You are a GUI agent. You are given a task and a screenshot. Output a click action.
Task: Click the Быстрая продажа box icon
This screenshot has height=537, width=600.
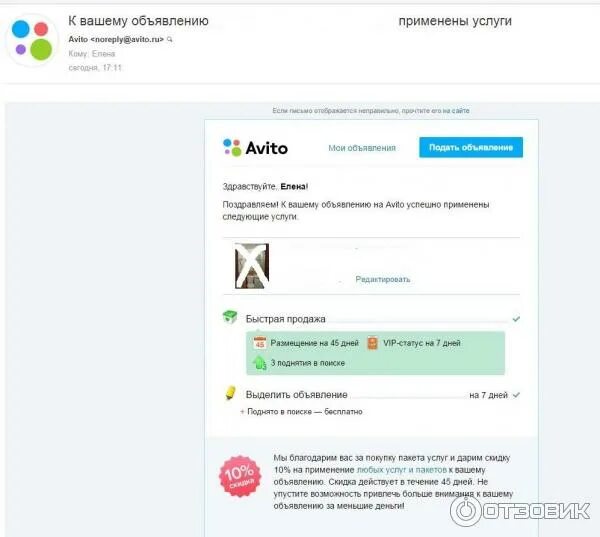point(230,317)
